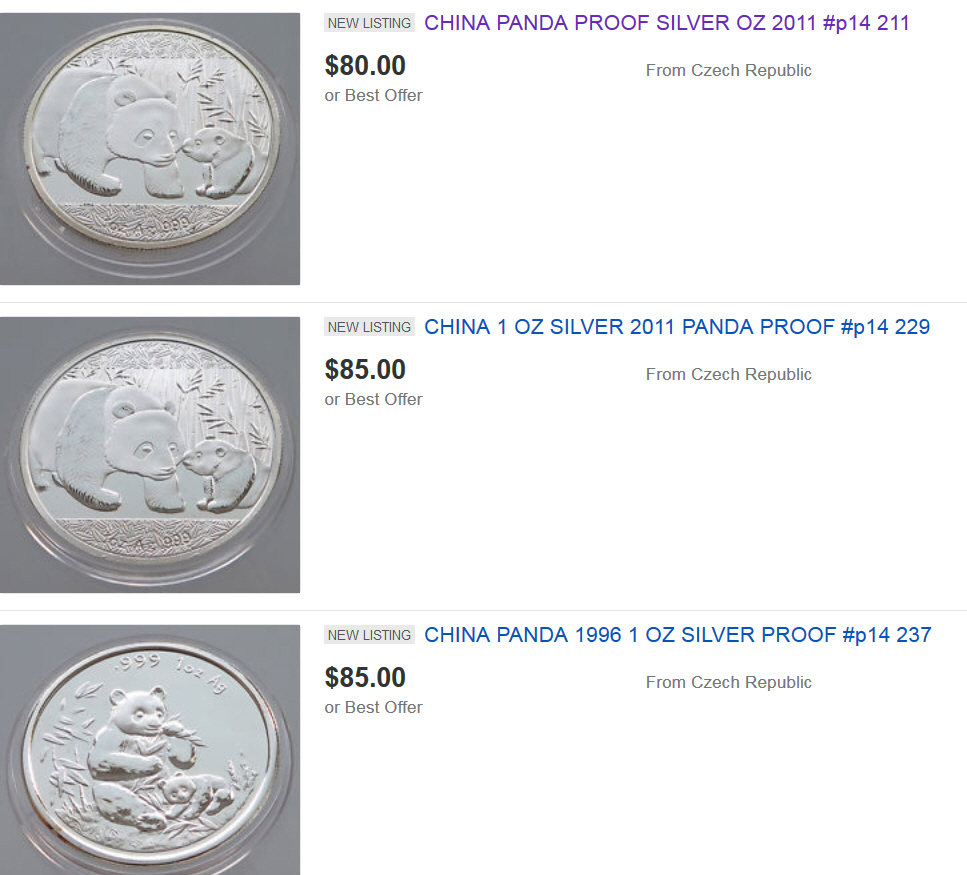The width and height of the screenshot is (967, 875).
Task: Click the $85.00 price of listing #p14 229
Action: click(365, 370)
